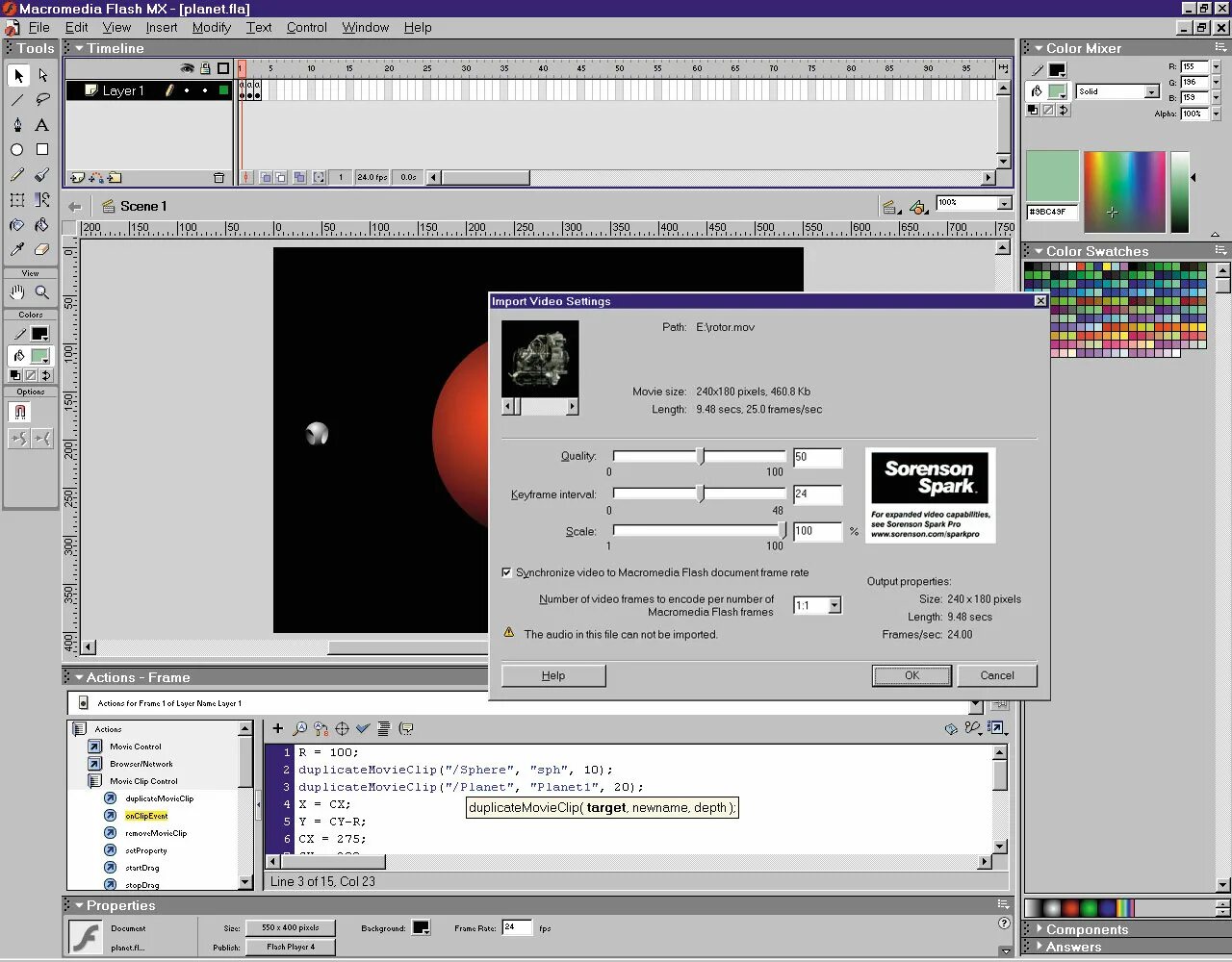This screenshot has width=1232, height=962.
Task: Toggle lock all layers padlock icon
Action: (x=205, y=68)
